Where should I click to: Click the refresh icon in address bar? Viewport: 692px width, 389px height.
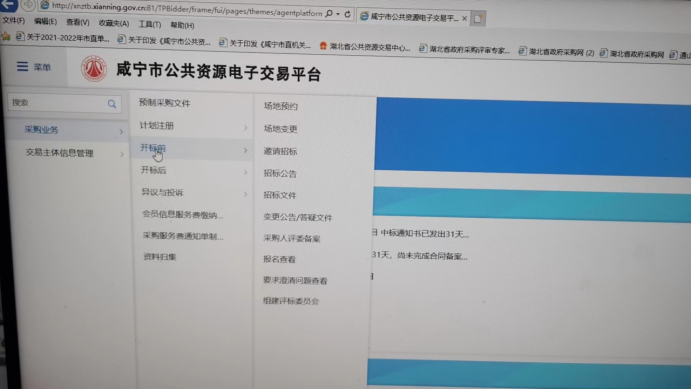click(347, 14)
